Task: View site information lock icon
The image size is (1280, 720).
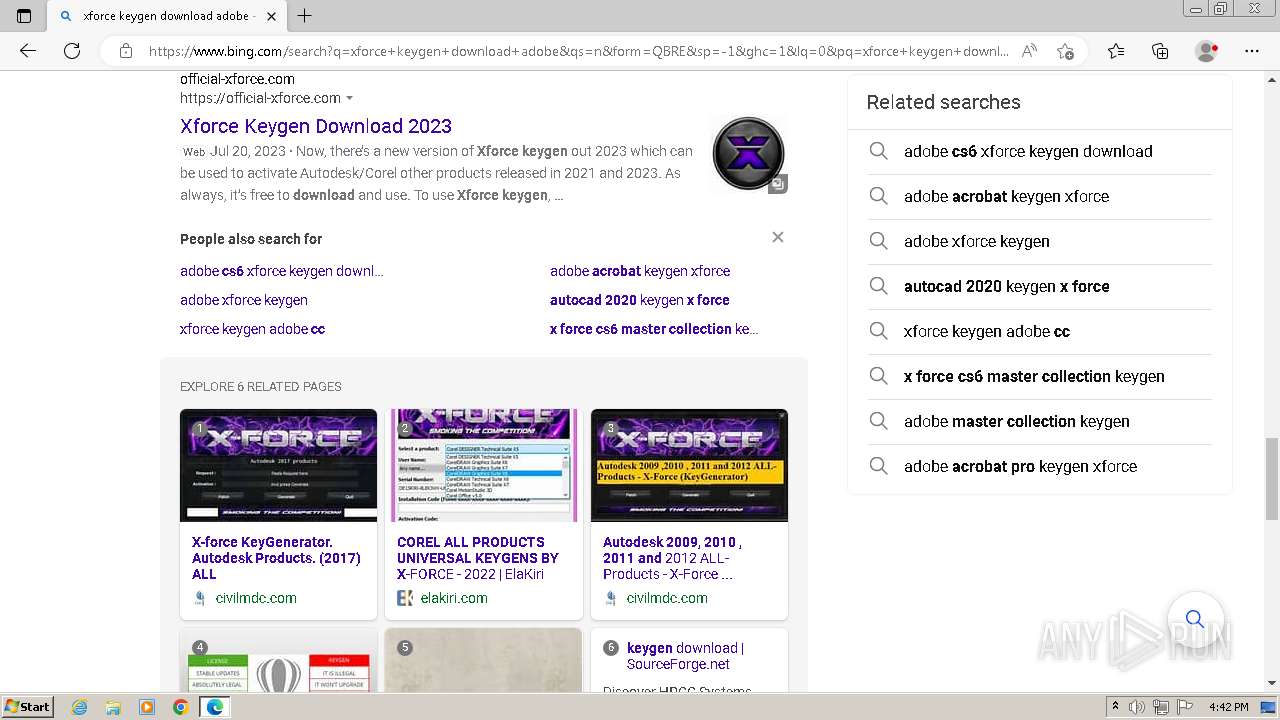Action: [125, 51]
